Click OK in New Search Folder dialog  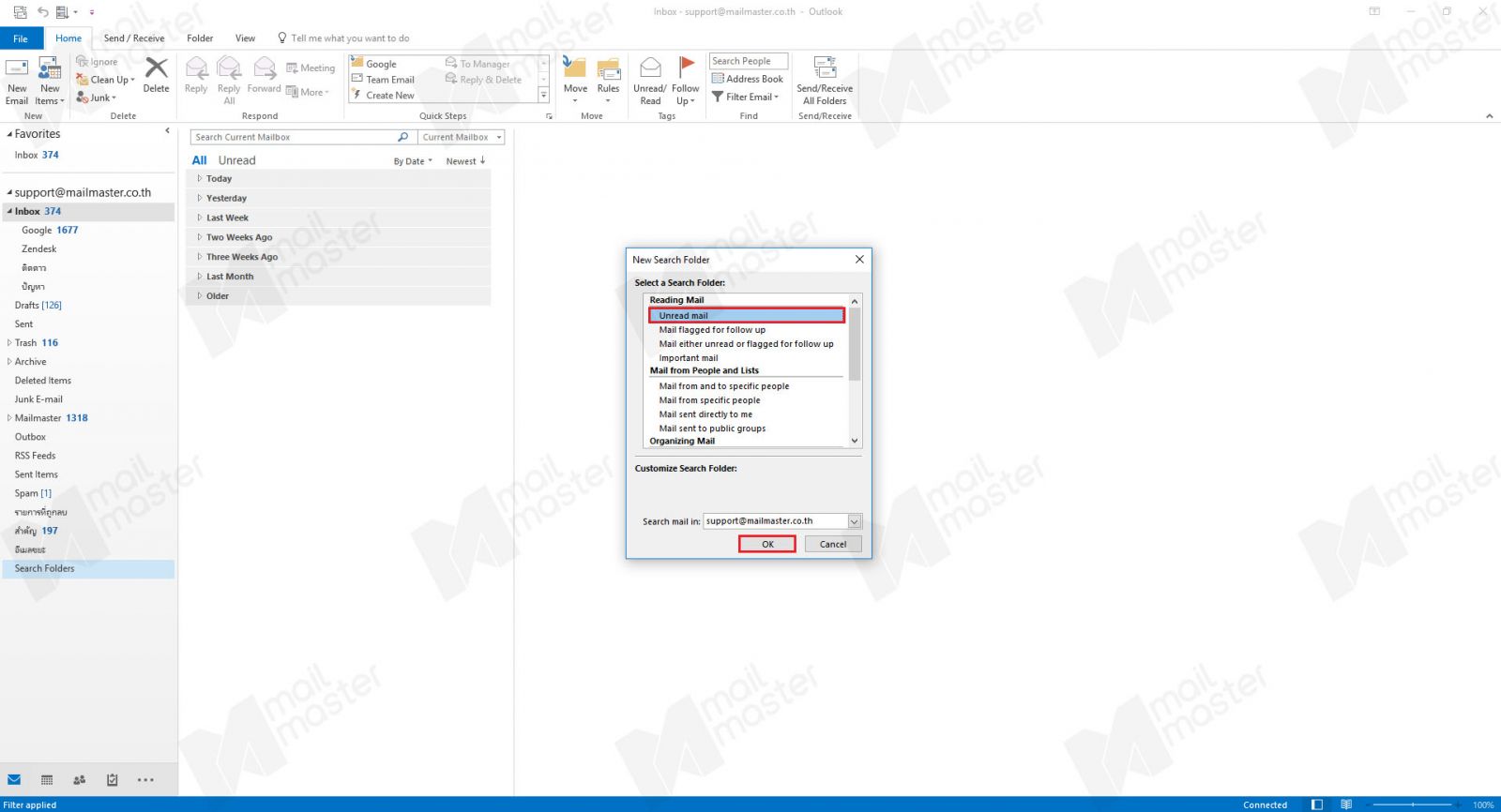[767, 544]
